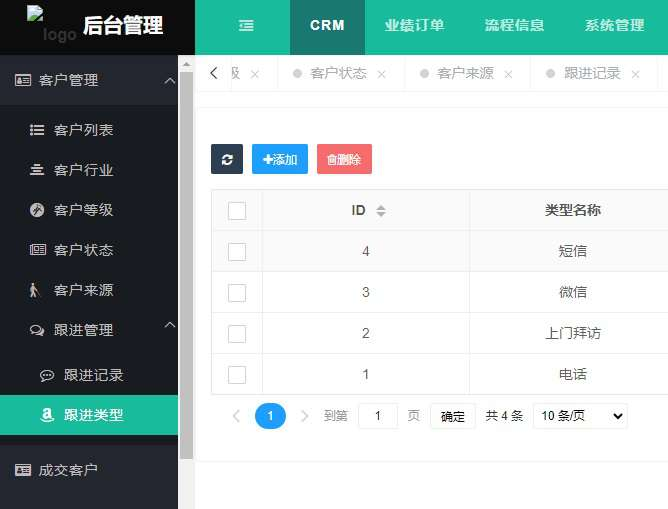The height and width of the screenshot is (509, 668).
Task: Collapse the 客户管理 sidebar section
Action: 169,80
